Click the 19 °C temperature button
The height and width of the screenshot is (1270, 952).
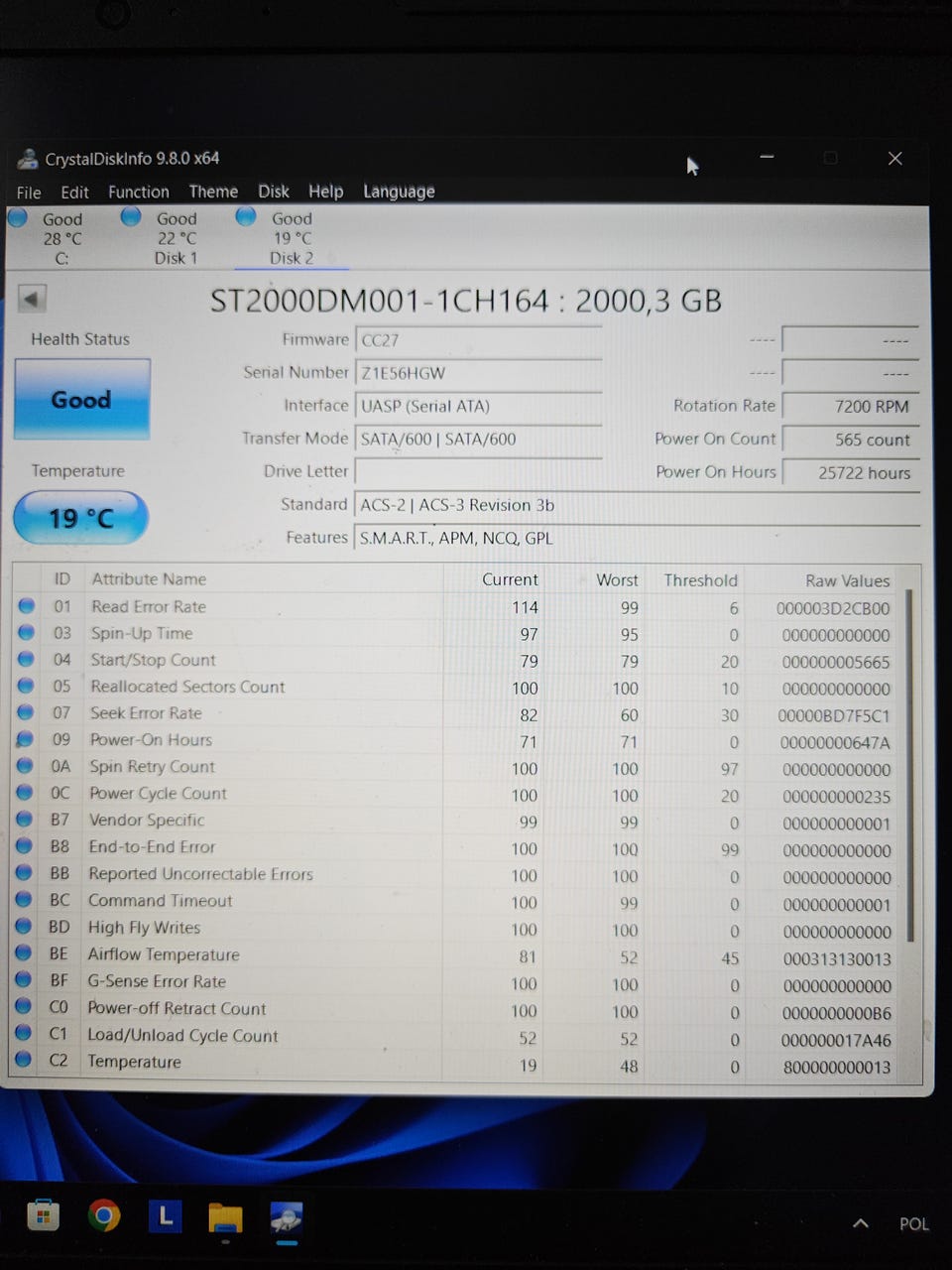pos(81,518)
